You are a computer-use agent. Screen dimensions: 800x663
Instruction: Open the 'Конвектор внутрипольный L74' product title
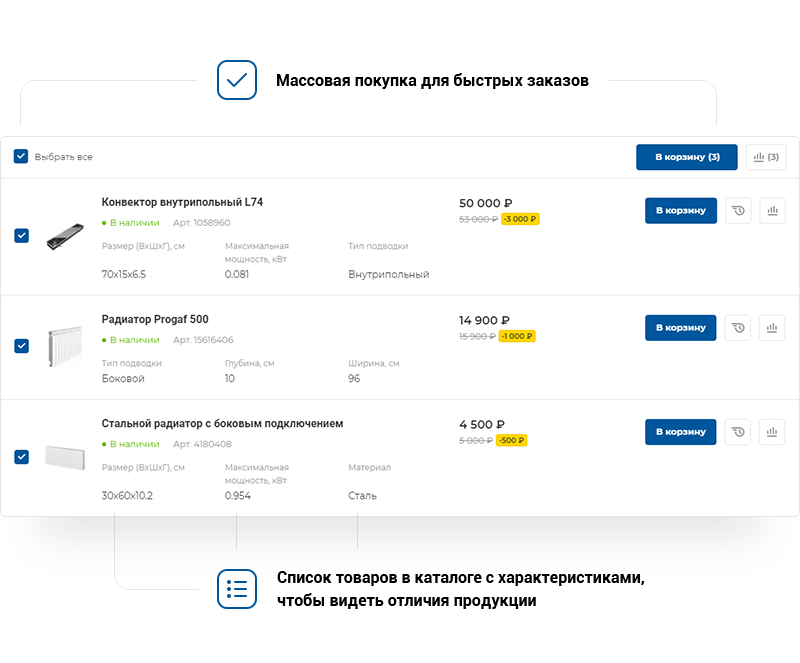coord(182,202)
